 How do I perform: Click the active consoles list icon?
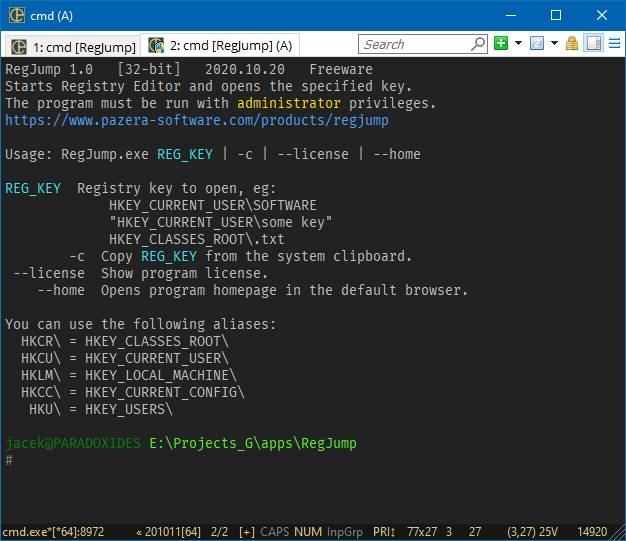[537, 44]
